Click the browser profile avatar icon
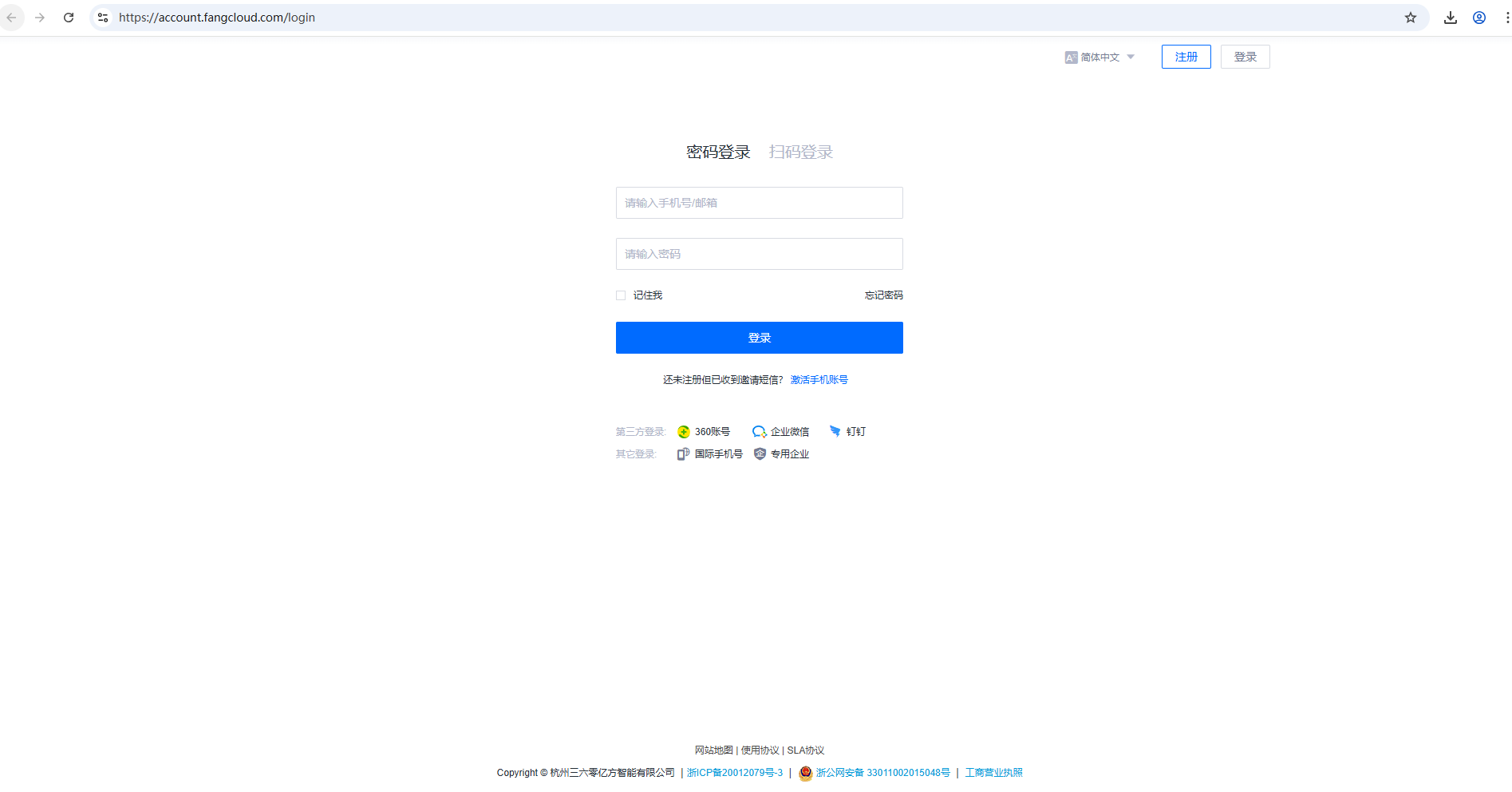The image size is (1512, 792). tap(1478, 17)
